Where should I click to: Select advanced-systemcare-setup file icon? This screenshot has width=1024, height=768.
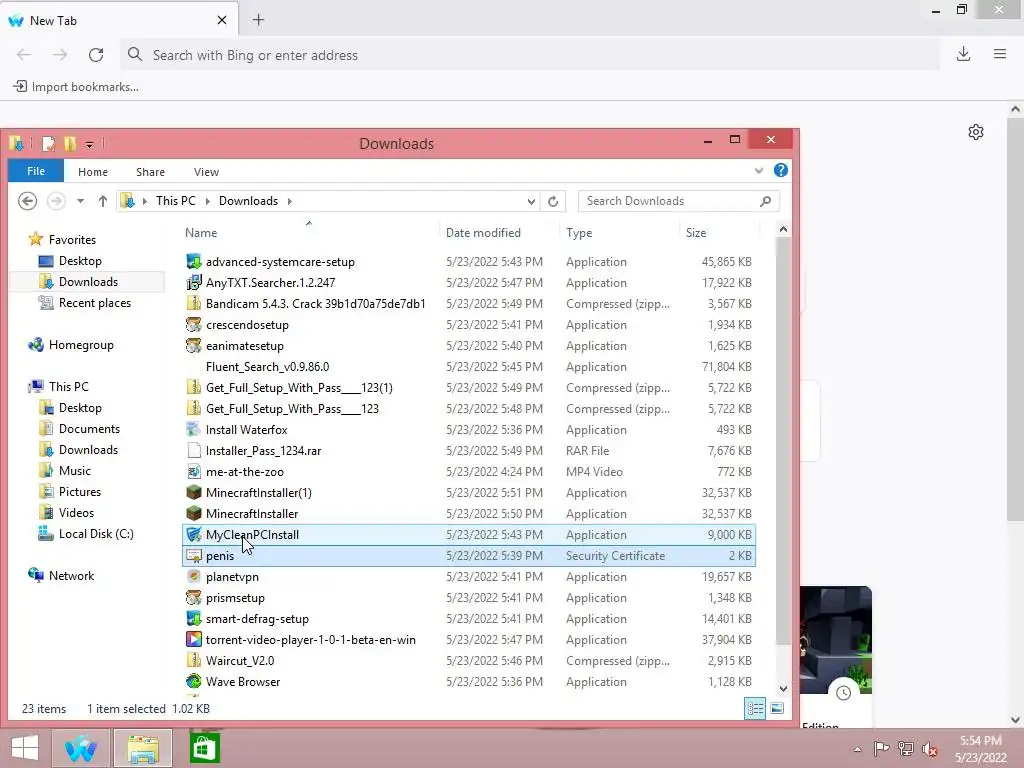(x=193, y=261)
